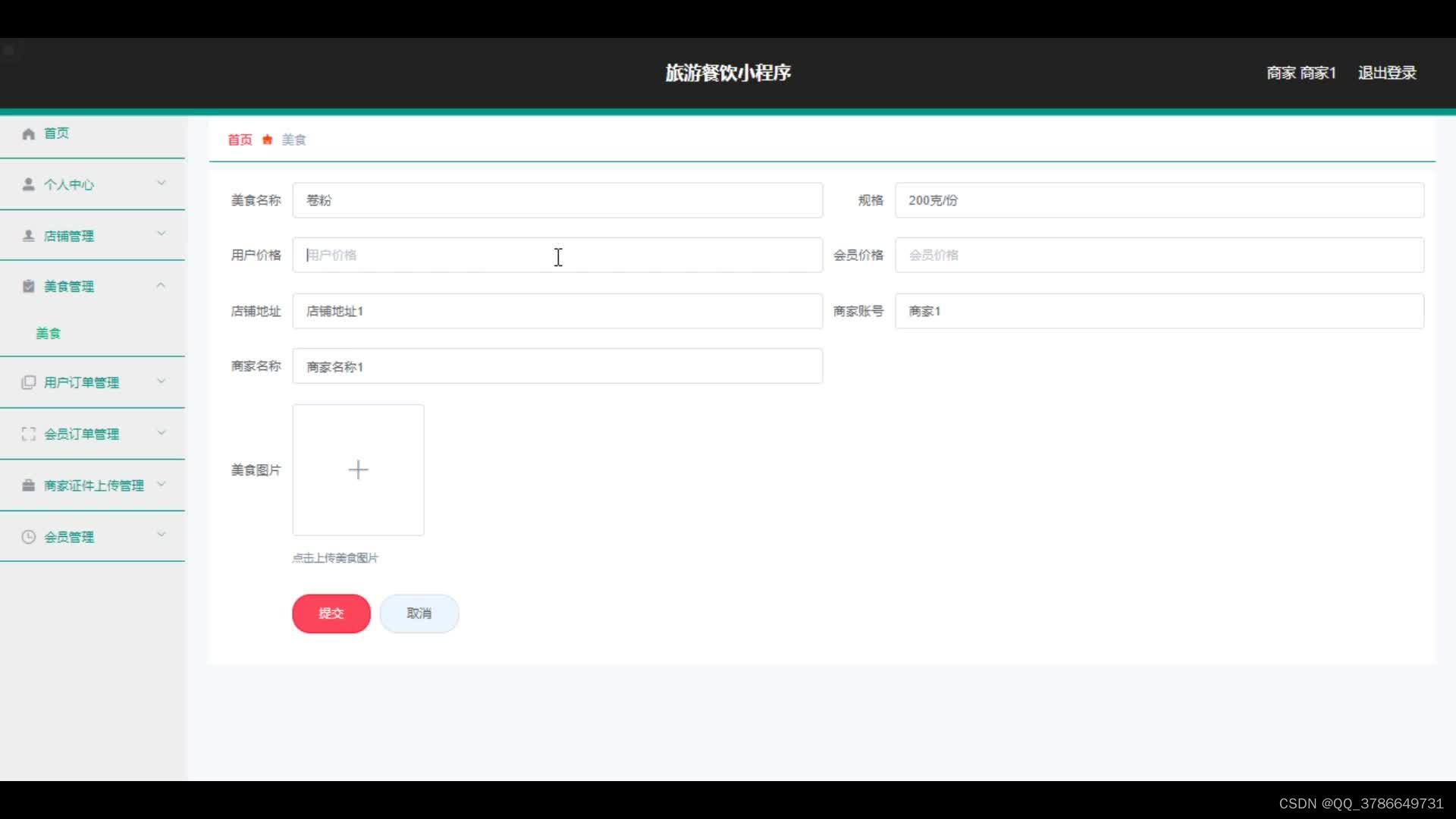Expand the 店铺管理 menu chevron
The height and width of the screenshot is (819, 1456).
point(161,234)
